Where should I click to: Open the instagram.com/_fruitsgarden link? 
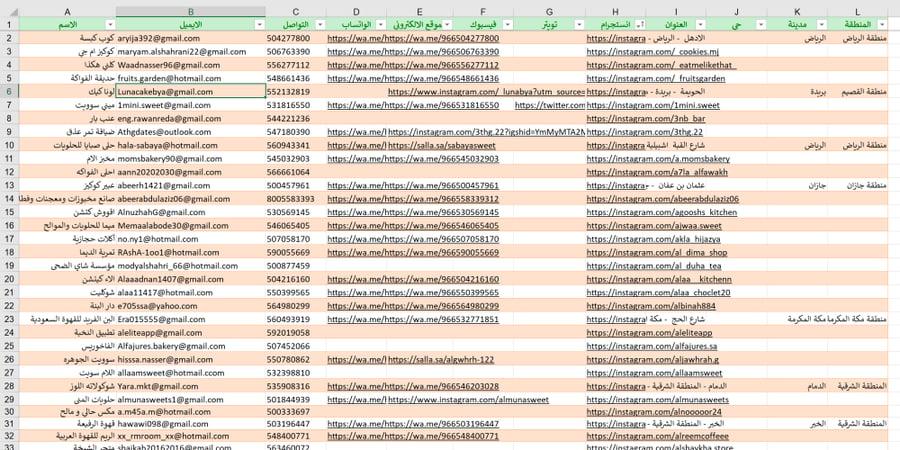click(x=656, y=79)
